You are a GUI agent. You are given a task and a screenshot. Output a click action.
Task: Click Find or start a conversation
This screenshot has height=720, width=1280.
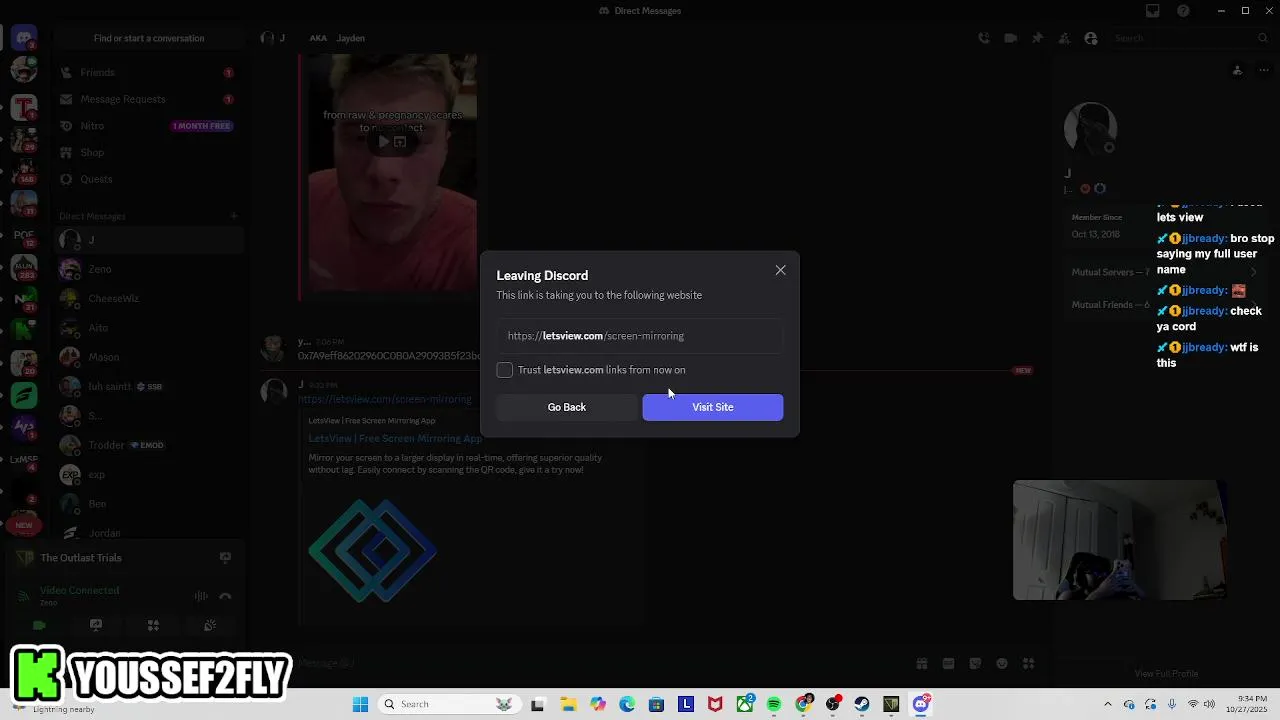click(x=149, y=38)
